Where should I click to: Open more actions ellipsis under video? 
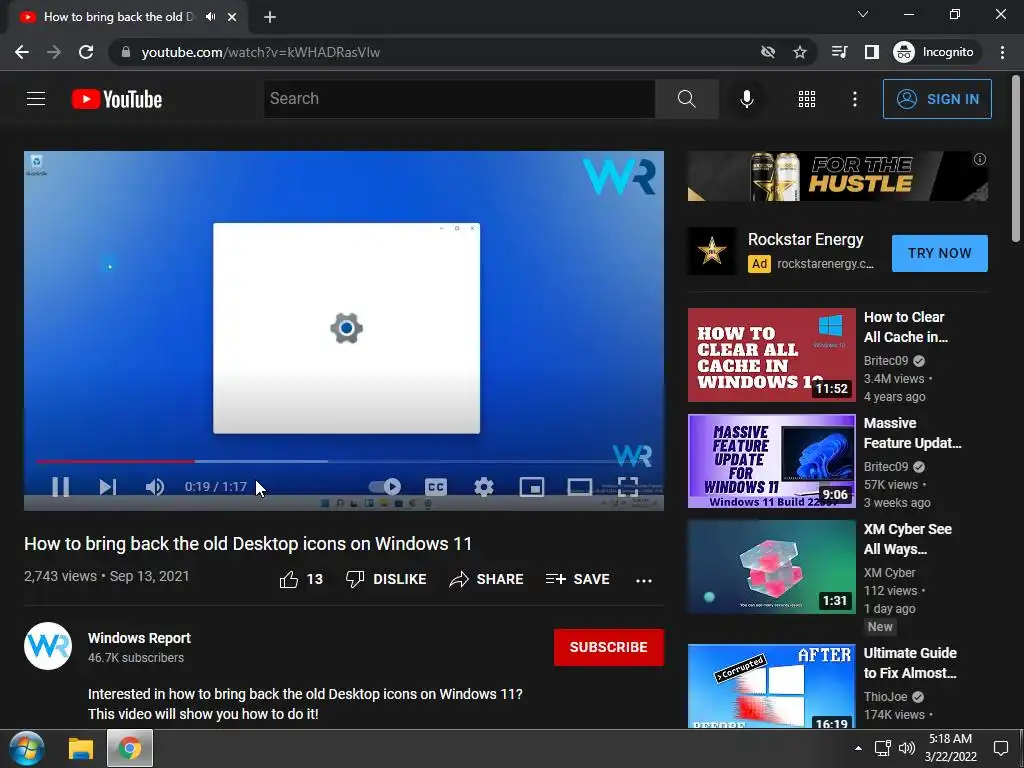click(644, 580)
